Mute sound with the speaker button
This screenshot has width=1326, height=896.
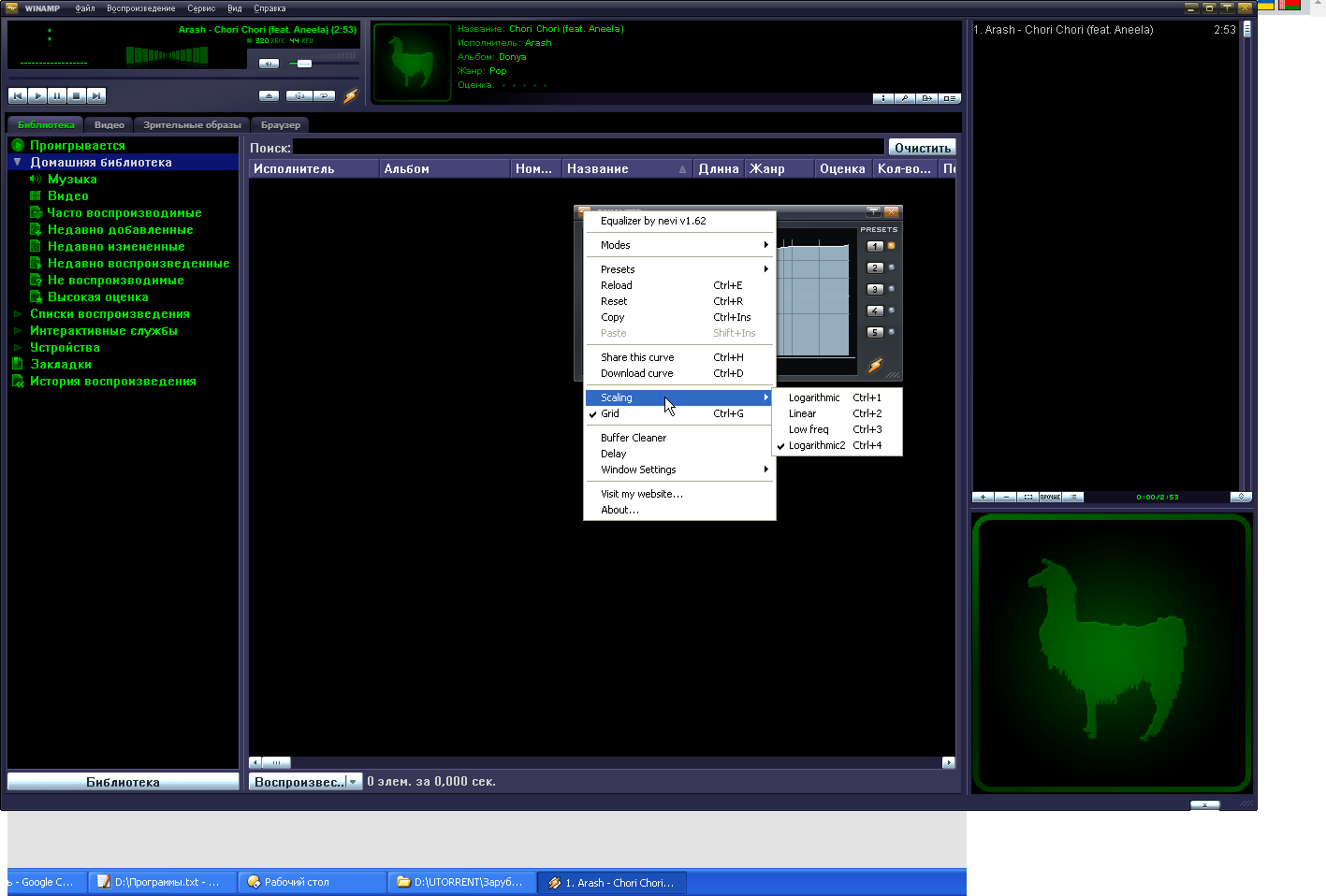tap(269, 64)
